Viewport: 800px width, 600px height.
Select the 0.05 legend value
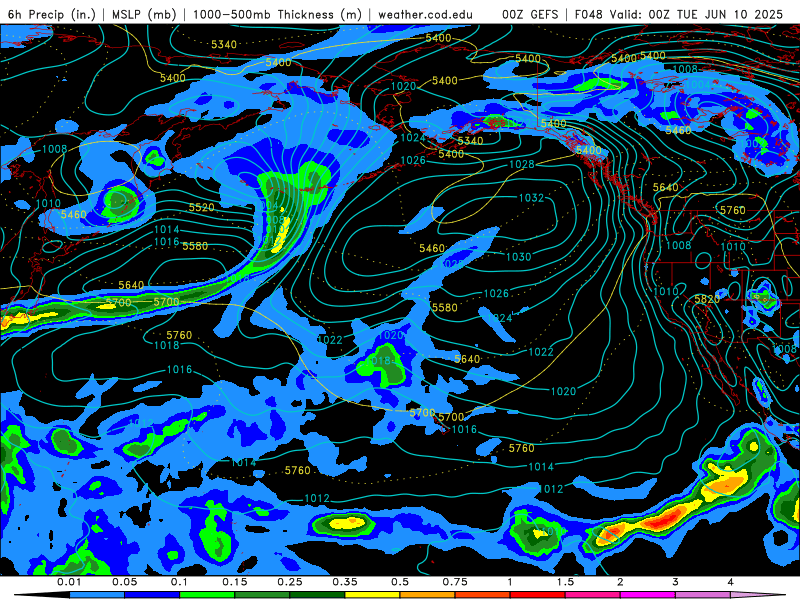pos(124,582)
